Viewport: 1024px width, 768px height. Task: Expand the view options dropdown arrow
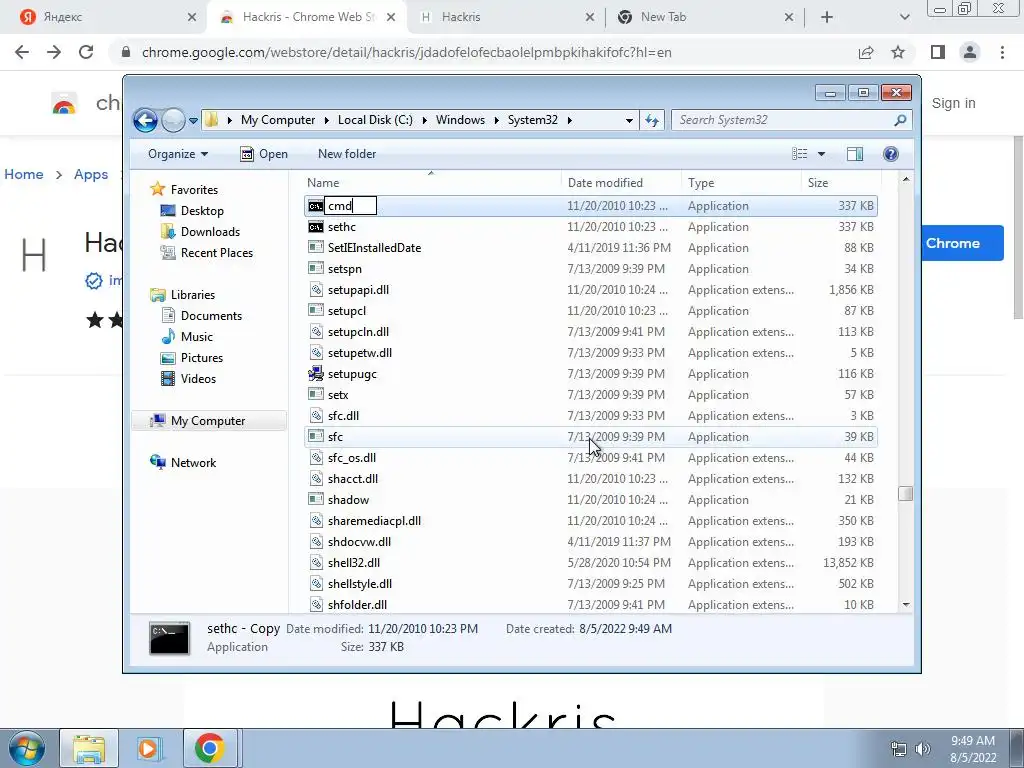pyautogui.click(x=822, y=154)
